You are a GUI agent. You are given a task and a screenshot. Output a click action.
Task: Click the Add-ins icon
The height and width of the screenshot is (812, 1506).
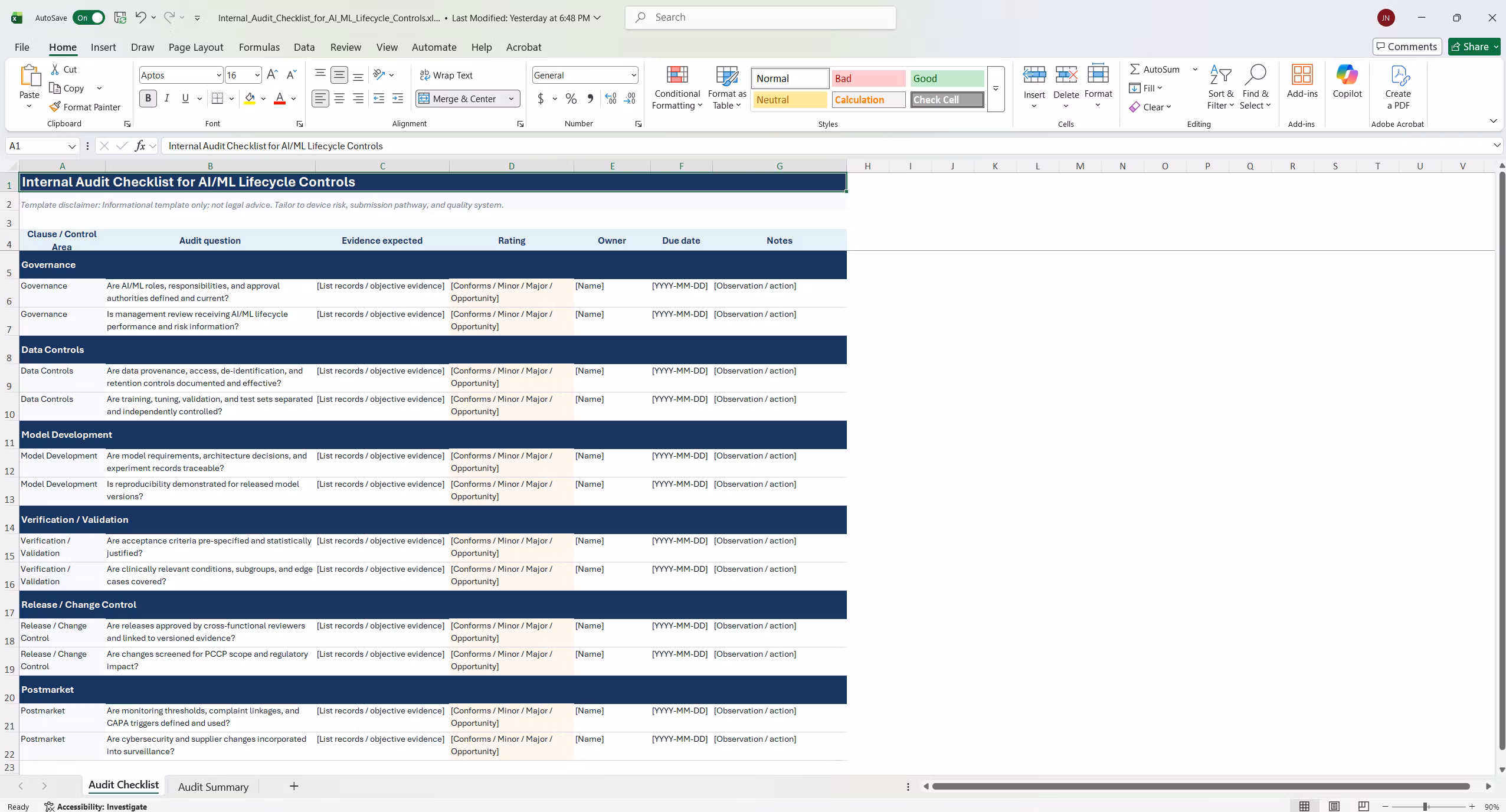1302,81
